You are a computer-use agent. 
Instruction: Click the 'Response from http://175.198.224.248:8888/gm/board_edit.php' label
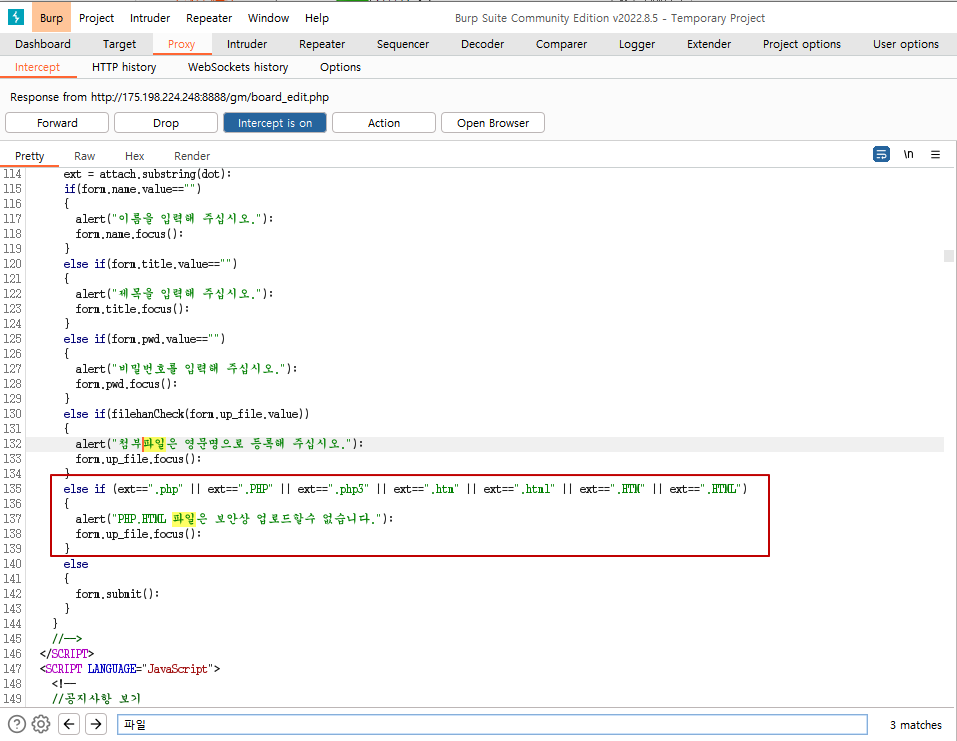tap(170, 97)
